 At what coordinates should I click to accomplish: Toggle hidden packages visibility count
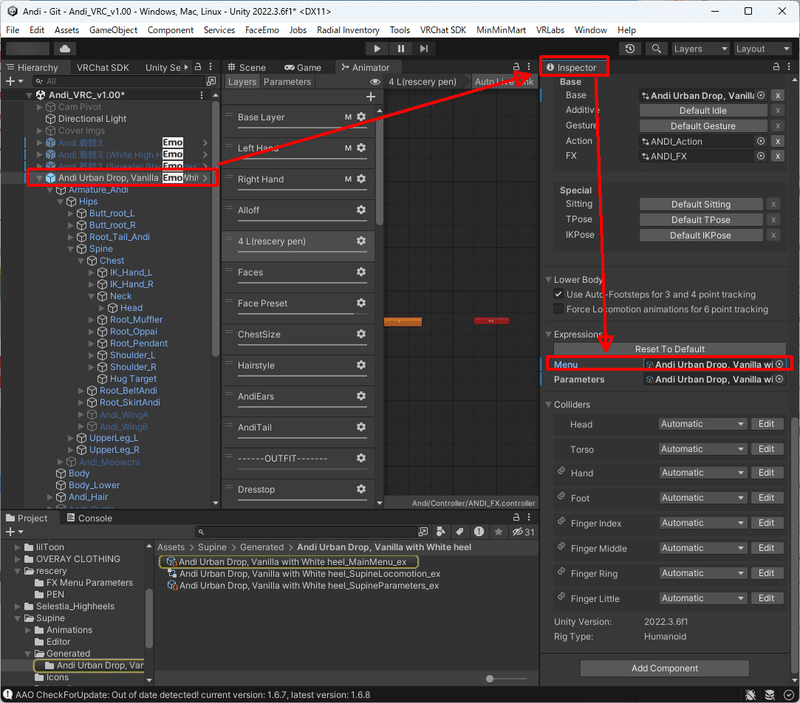(x=523, y=532)
